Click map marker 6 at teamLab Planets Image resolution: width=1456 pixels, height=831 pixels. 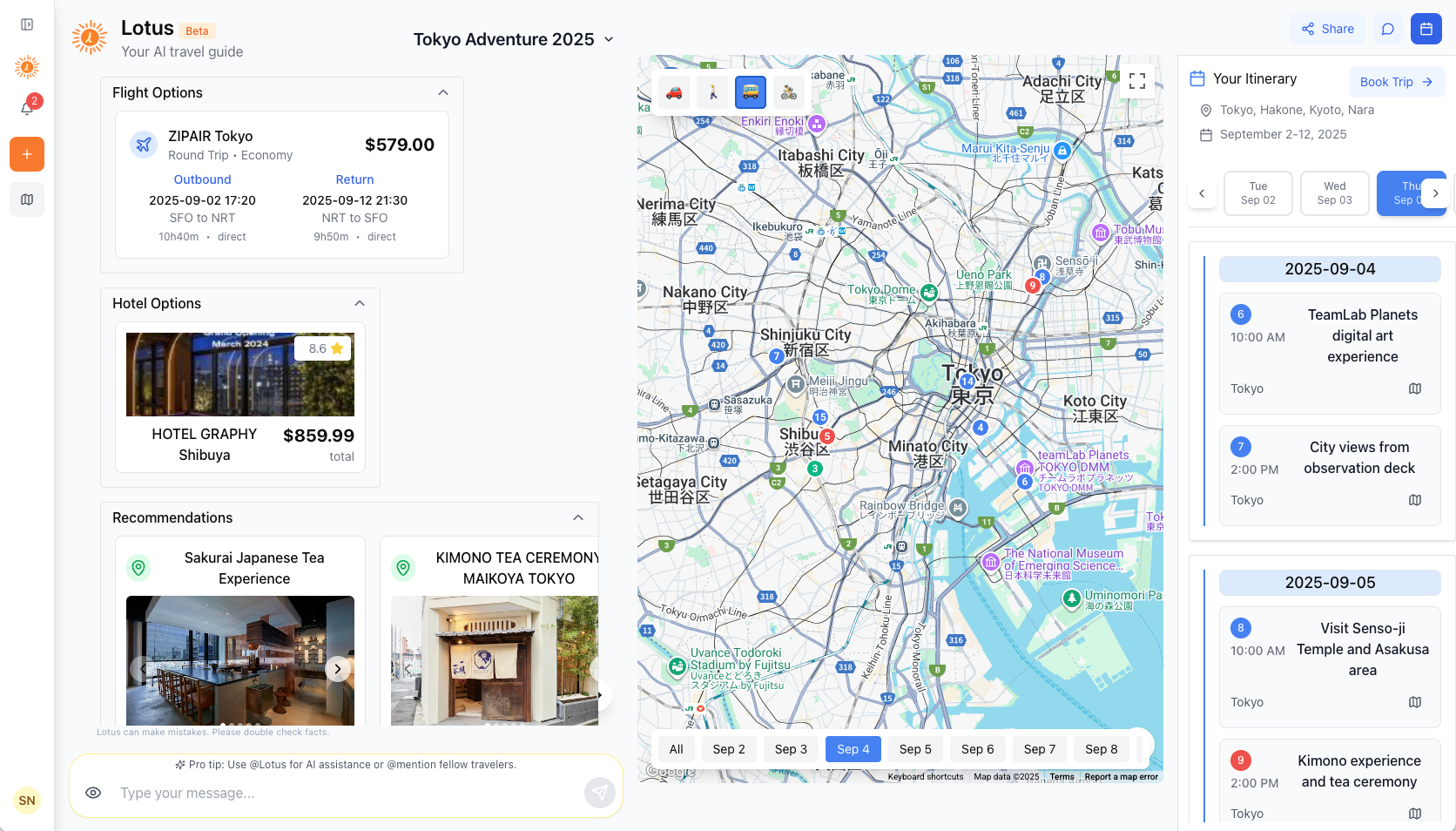(1025, 481)
